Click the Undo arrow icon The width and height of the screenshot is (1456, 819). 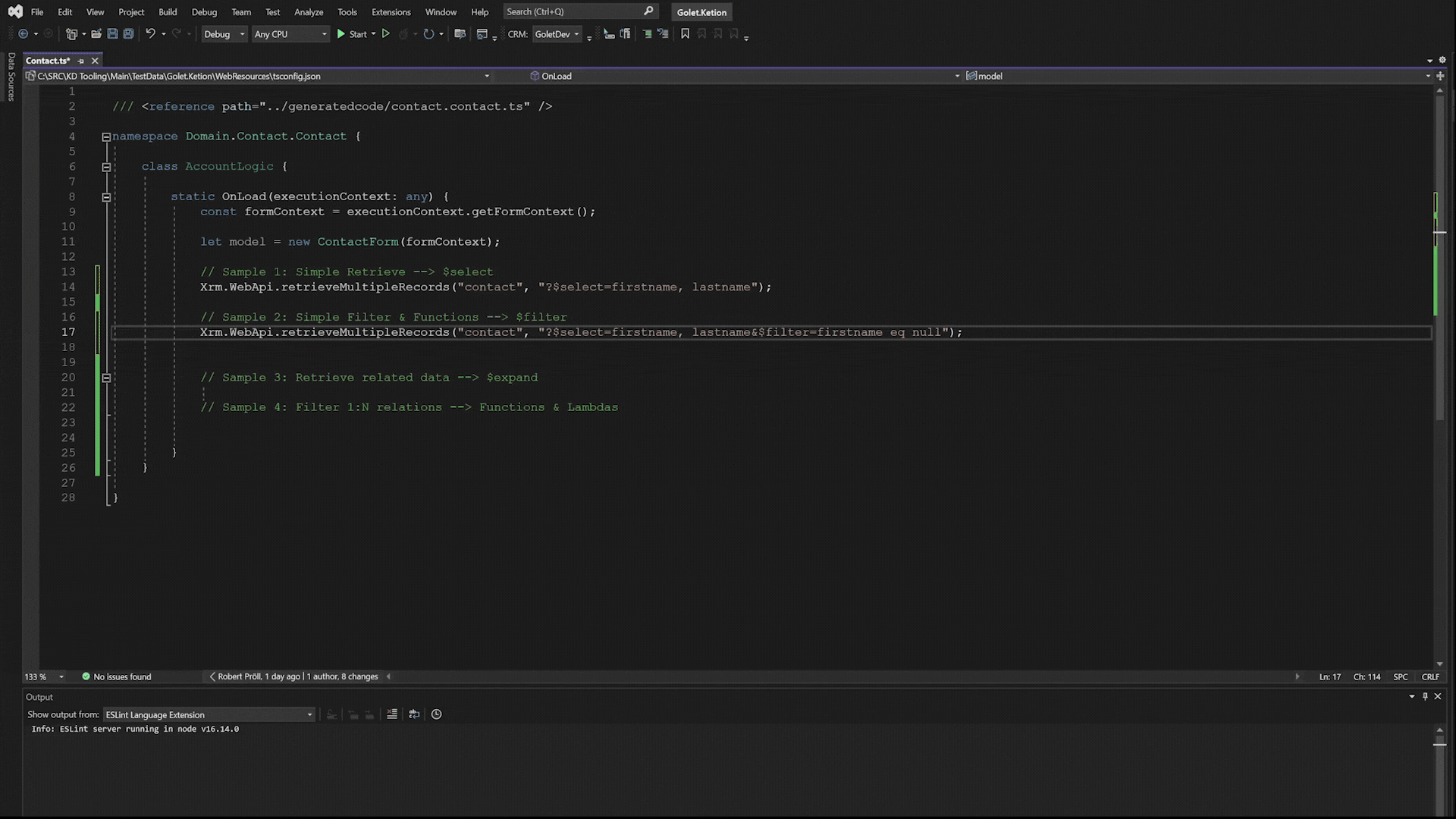pyautogui.click(x=150, y=34)
